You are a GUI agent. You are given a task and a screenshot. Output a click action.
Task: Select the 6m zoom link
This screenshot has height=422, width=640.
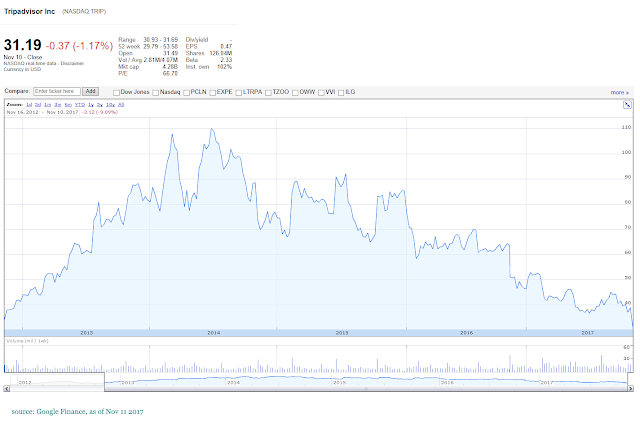coord(68,105)
